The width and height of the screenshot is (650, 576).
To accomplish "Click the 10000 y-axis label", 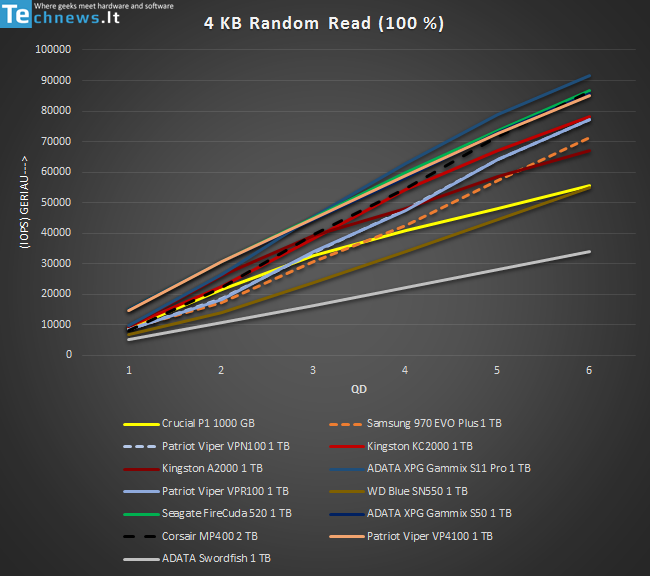I will [56, 324].
